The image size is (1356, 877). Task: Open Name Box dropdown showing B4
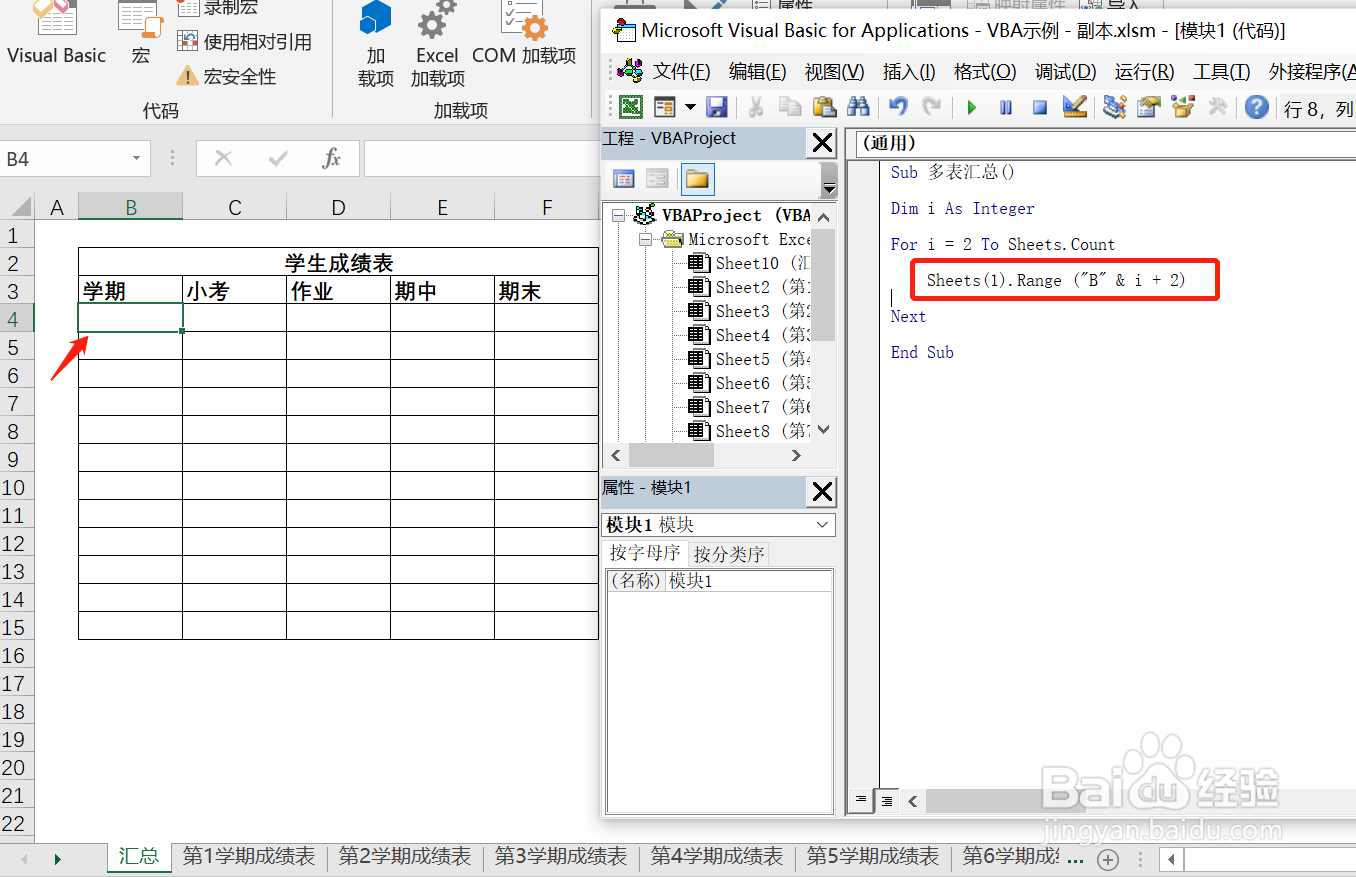pos(136,159)
